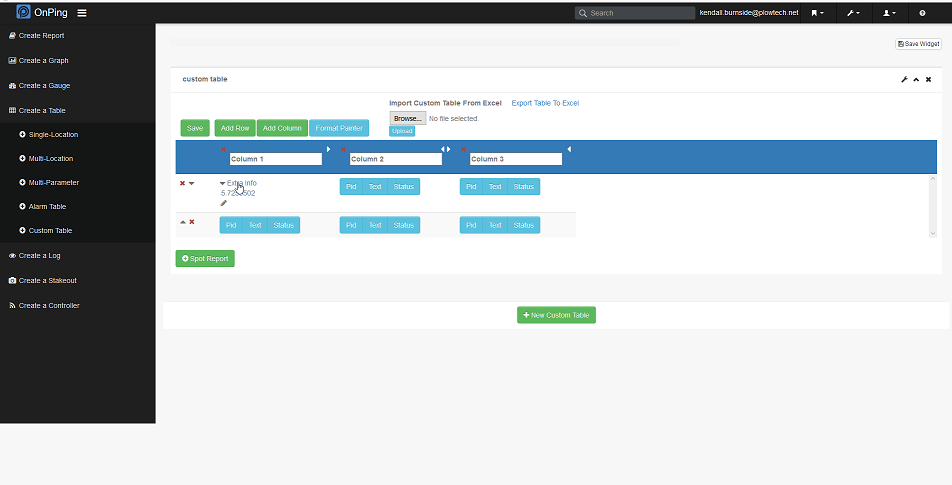
Task: Click the pencil edit icon under Extra Info
Action: 224,203
